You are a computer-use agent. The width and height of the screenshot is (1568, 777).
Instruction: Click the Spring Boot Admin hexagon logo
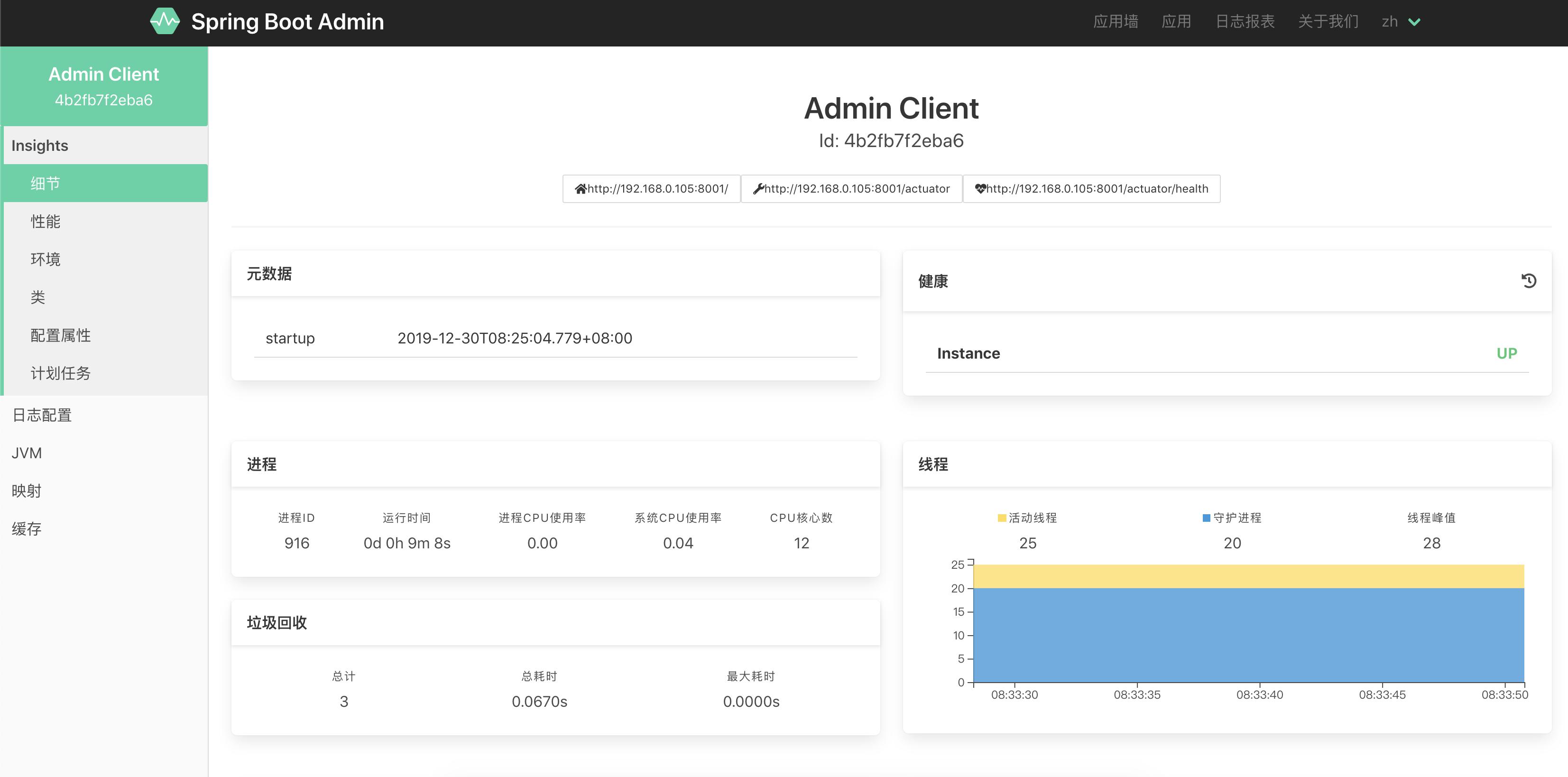pos(165,21)
